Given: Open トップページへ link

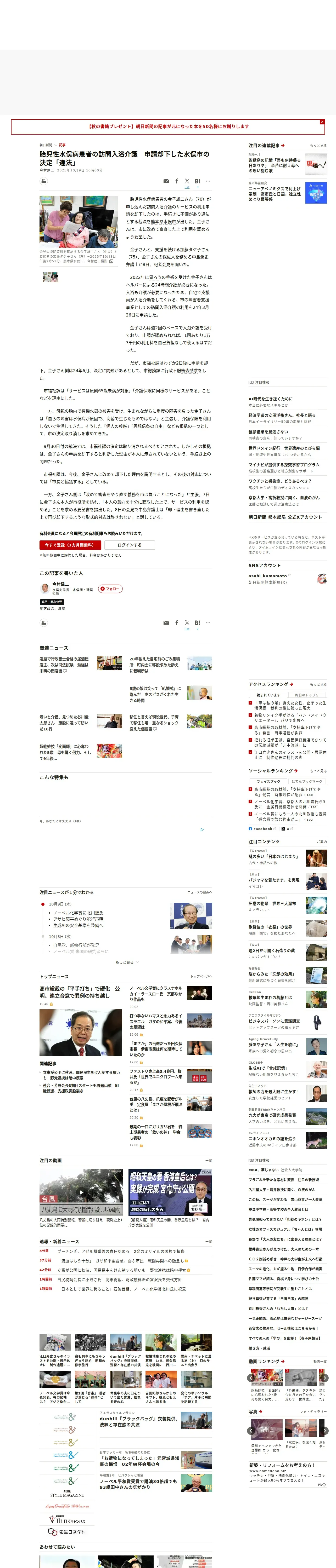Looking at the screenshot, I should (201, 976).
